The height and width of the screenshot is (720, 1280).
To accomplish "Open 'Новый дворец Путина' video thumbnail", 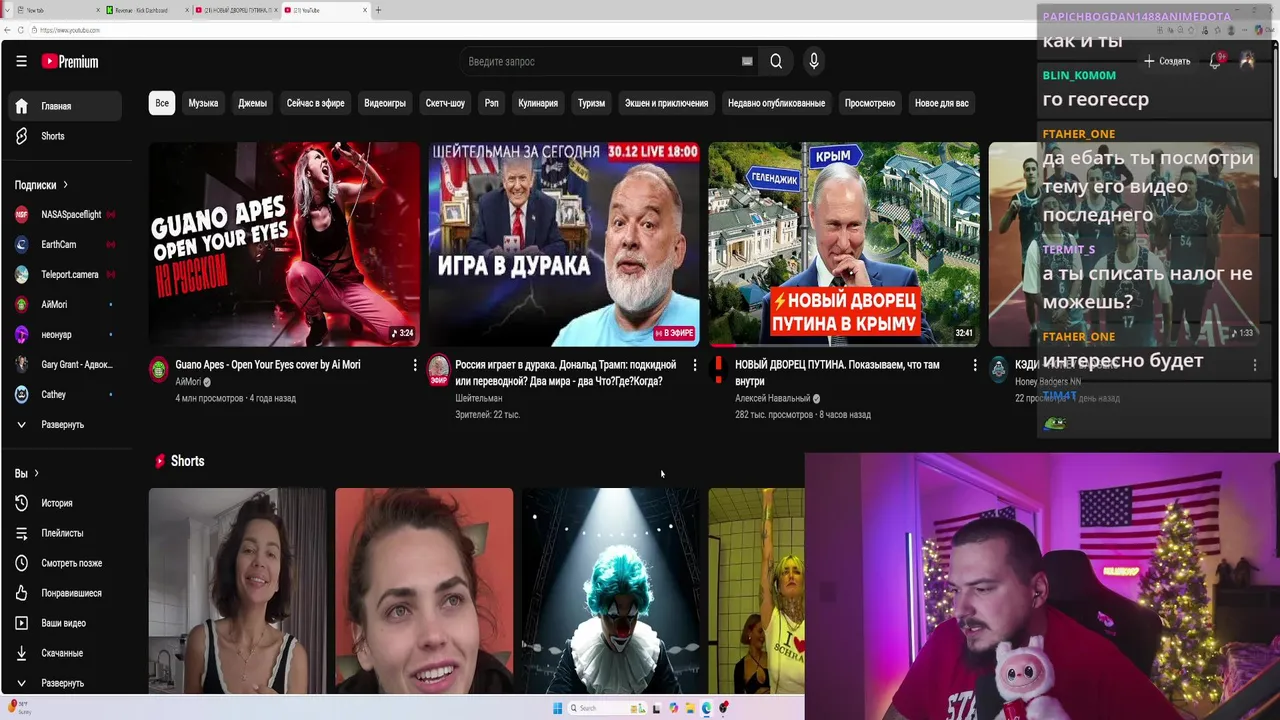I will pyautogui.click(x=844, y=244).
